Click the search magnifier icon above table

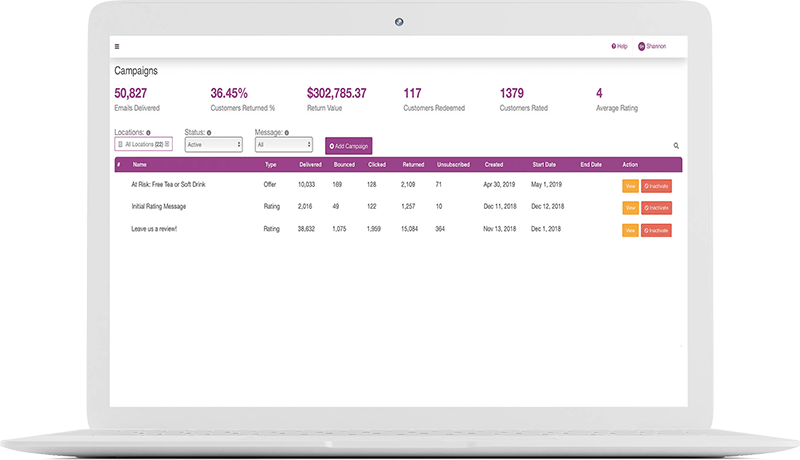(x=676, y=146)
